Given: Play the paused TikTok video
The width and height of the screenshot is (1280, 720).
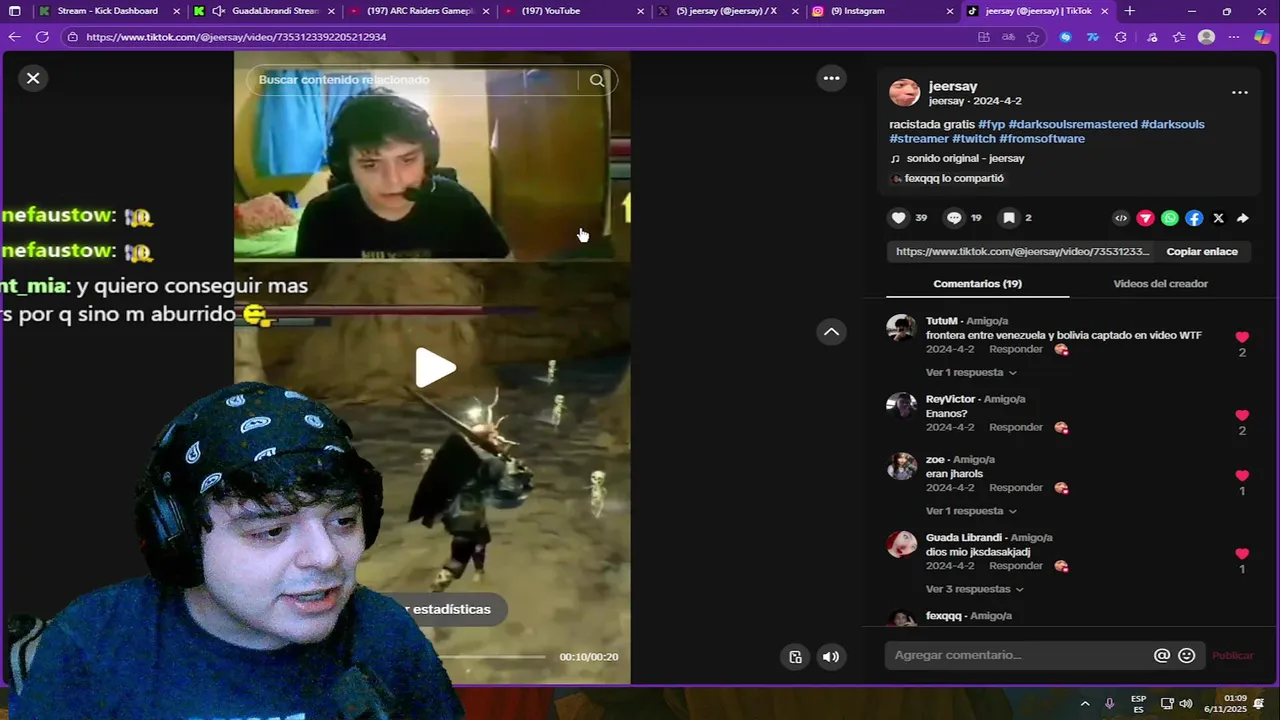Looking at the screenshot, I should (x=435, y=368).
